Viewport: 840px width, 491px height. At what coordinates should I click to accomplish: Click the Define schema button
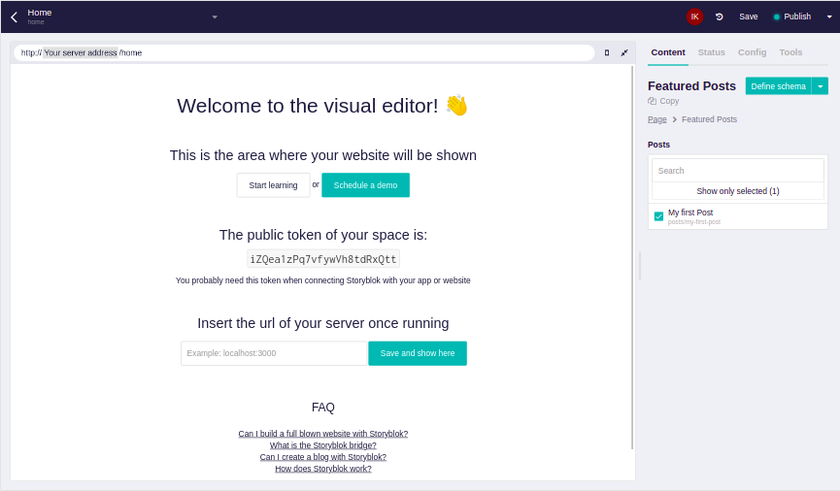point(778,86)
